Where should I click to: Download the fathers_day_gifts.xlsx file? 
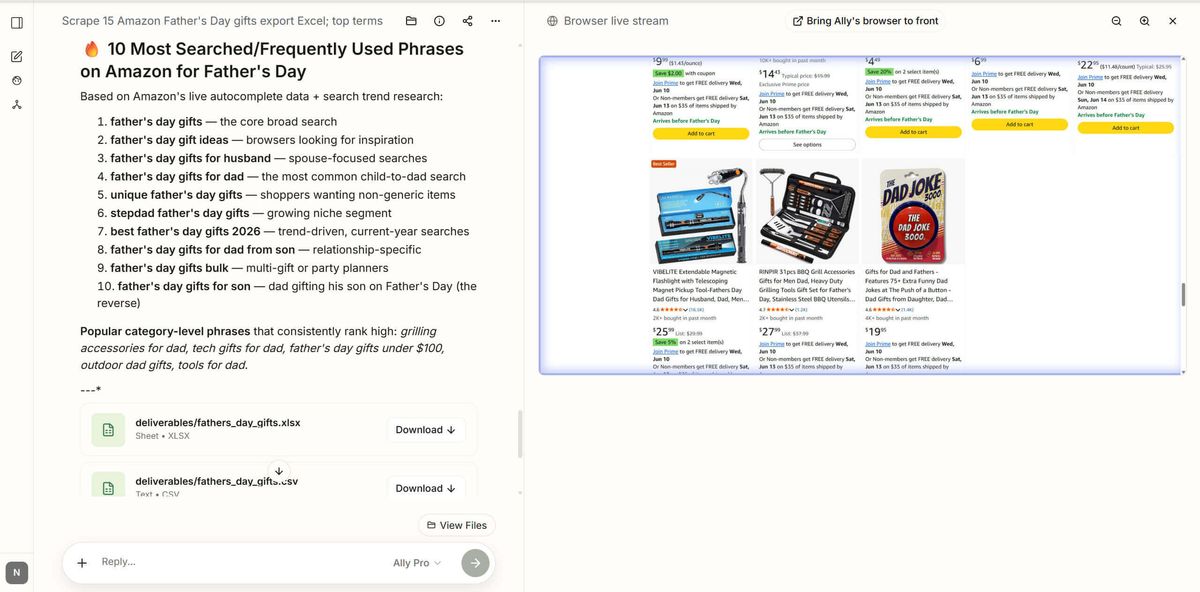425,430
